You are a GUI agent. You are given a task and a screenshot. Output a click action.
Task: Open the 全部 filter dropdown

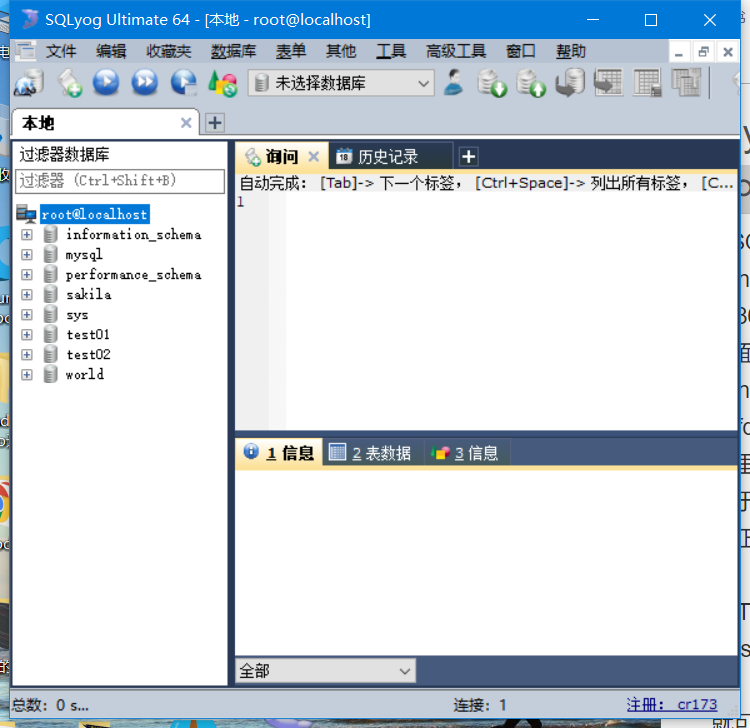coord(325,671)
